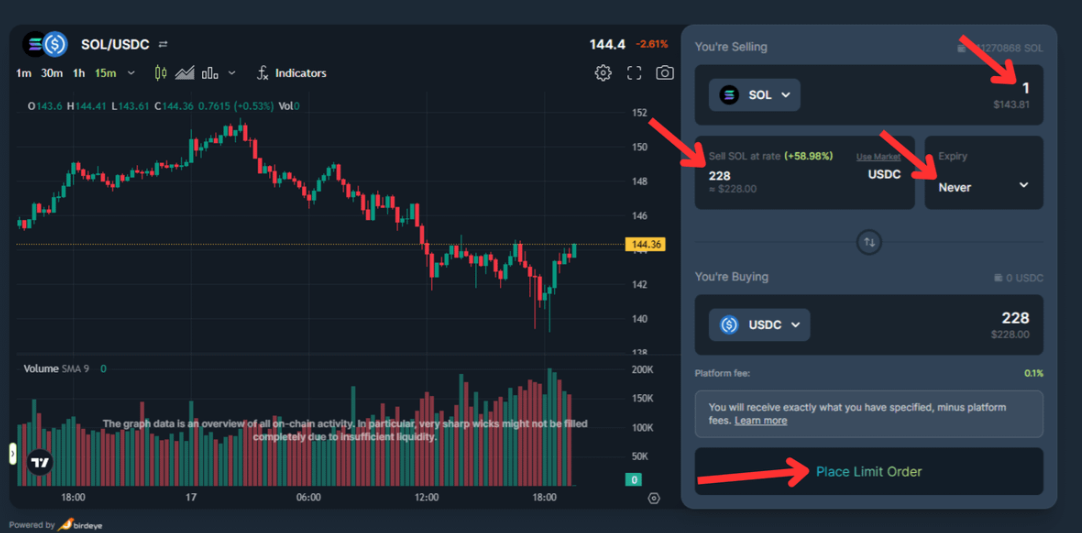This screenshot has height=533, width=1082.
Task: Click the buying amount field showing 228
Action: [x=1015, y=318]
